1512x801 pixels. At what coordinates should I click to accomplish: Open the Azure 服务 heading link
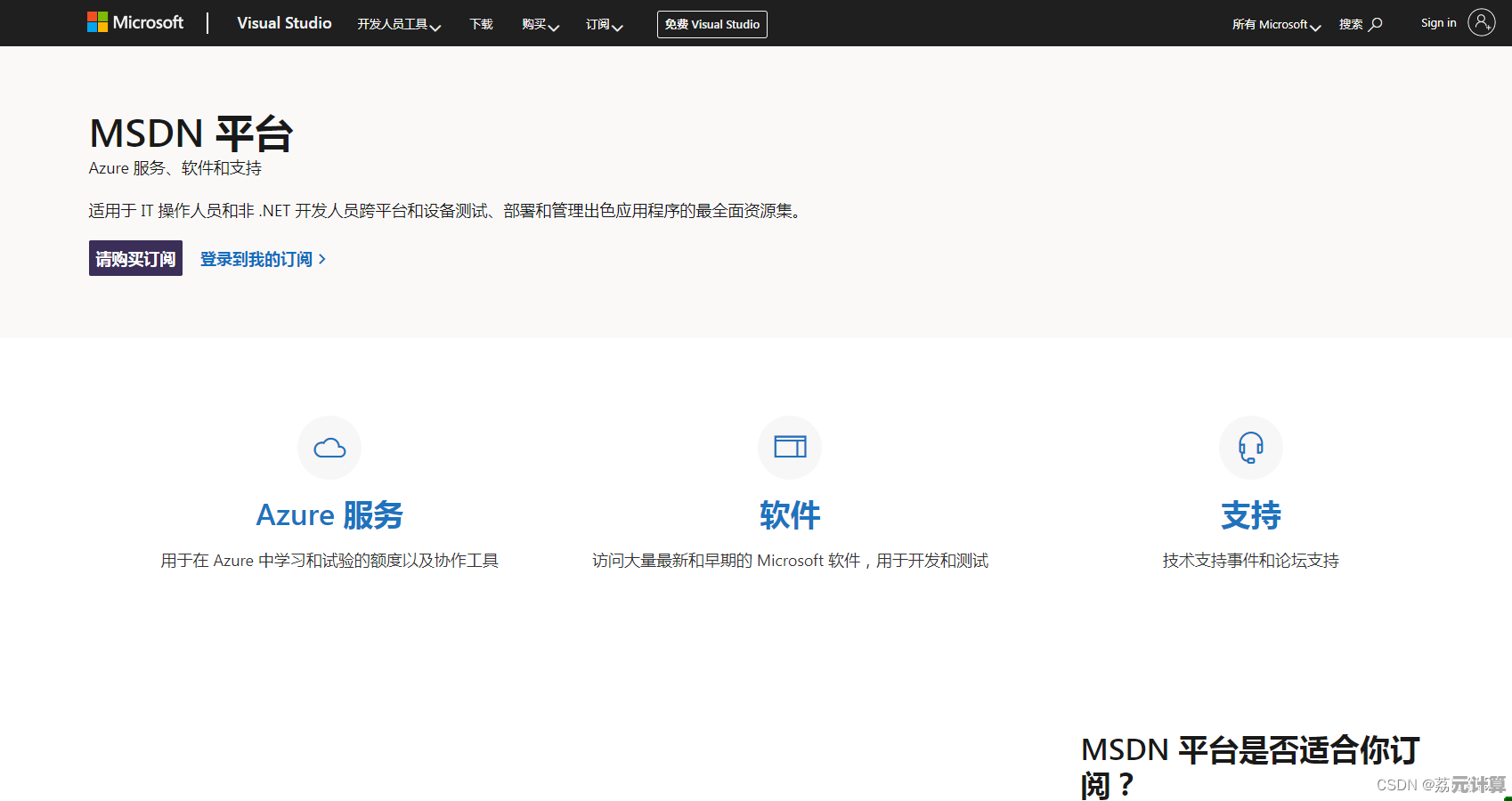[x=329, y=515]
